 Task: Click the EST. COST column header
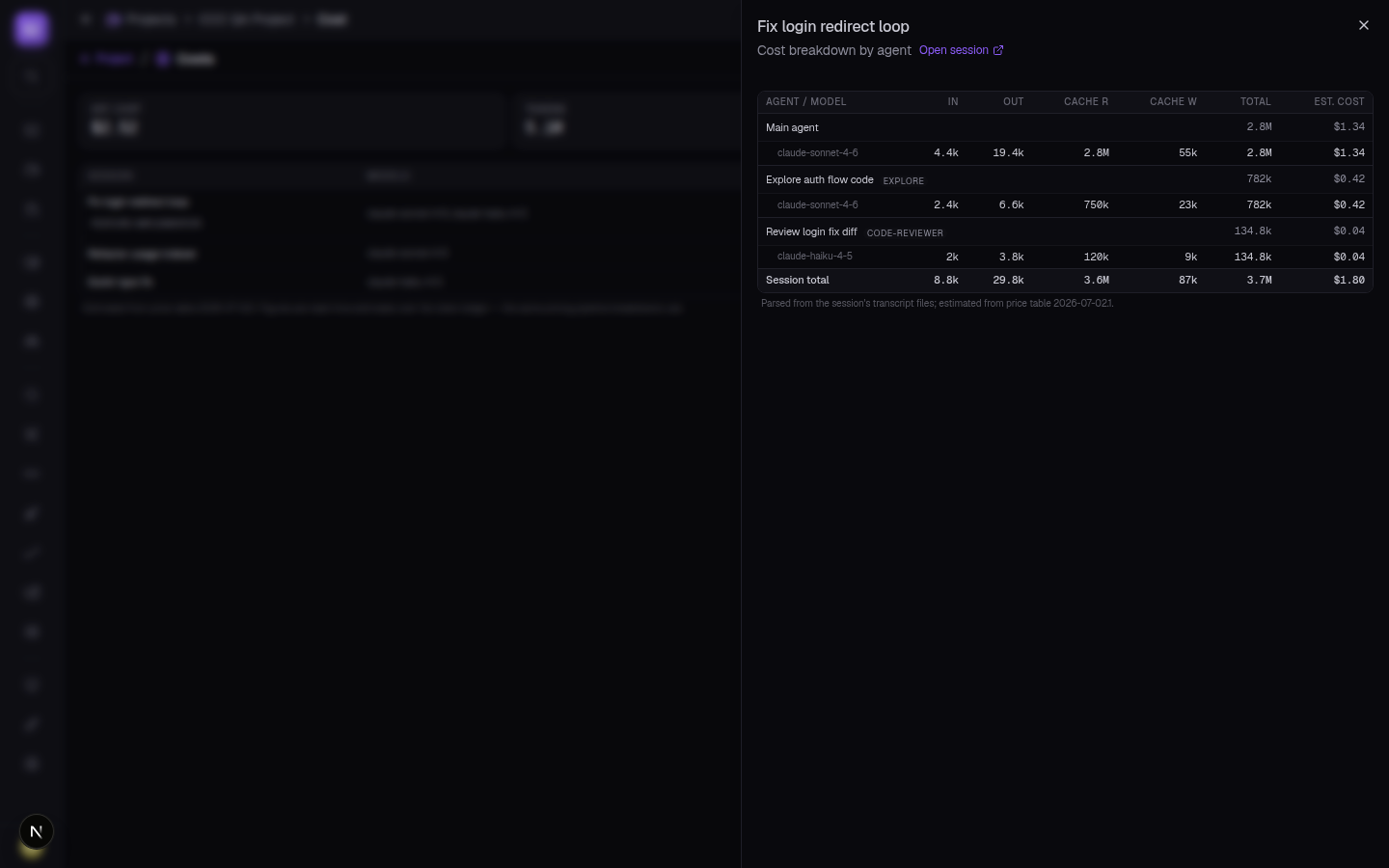pos(1339,101)
